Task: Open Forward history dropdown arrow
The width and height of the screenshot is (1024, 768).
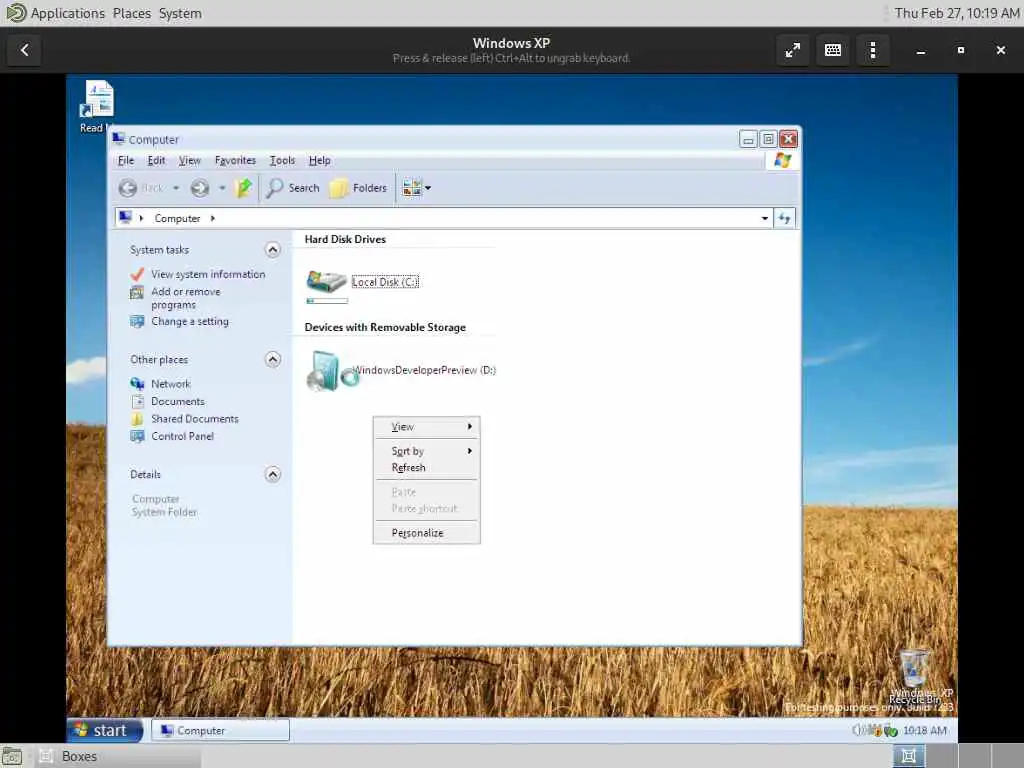Action: (x=222, y=188)
